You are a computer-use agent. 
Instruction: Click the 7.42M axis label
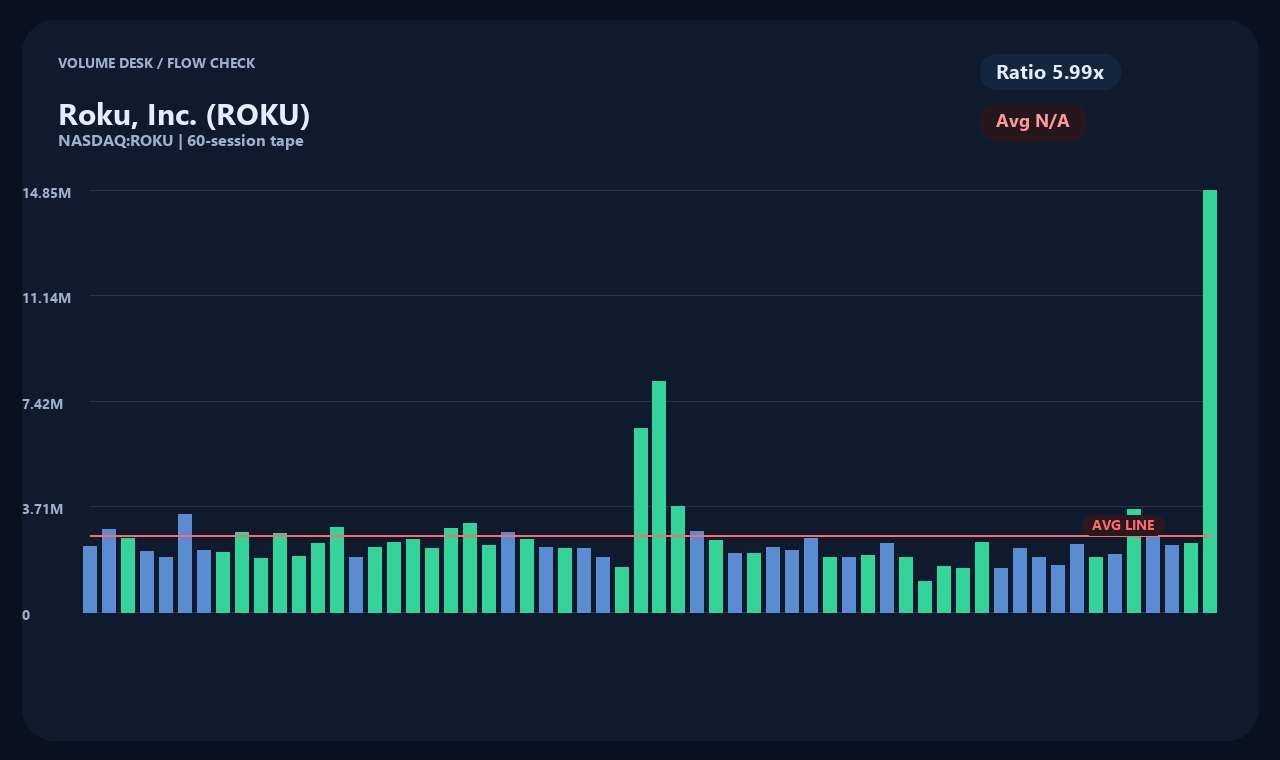point(43,404)
